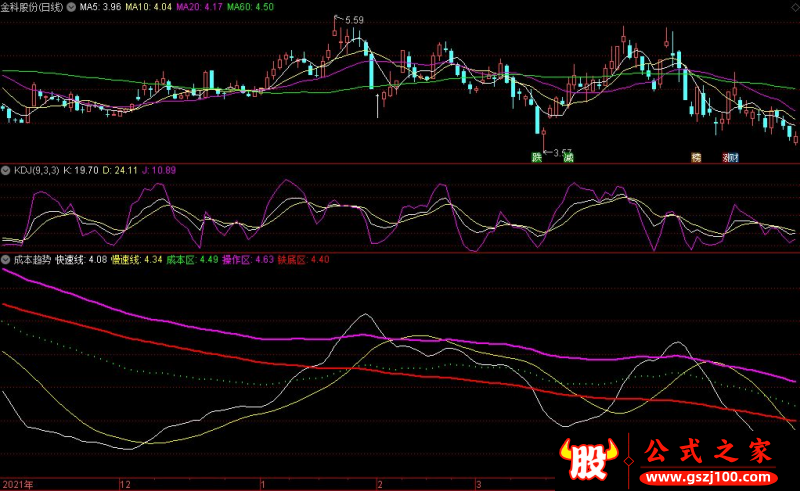Jump to the 12 month timeline marker
The image size is (800, 491).
click(x=125, y=484)
